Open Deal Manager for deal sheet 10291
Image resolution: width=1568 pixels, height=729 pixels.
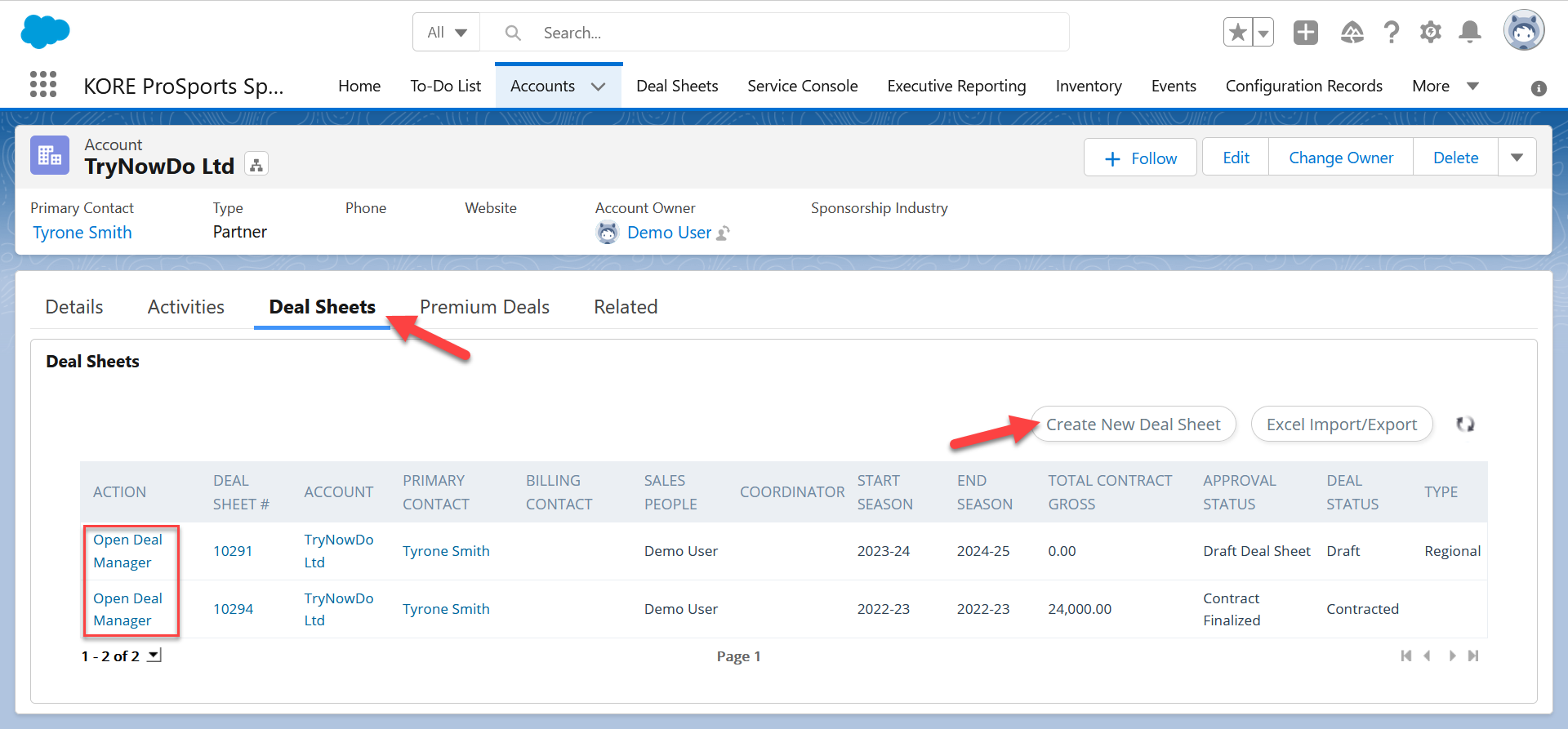127,551
